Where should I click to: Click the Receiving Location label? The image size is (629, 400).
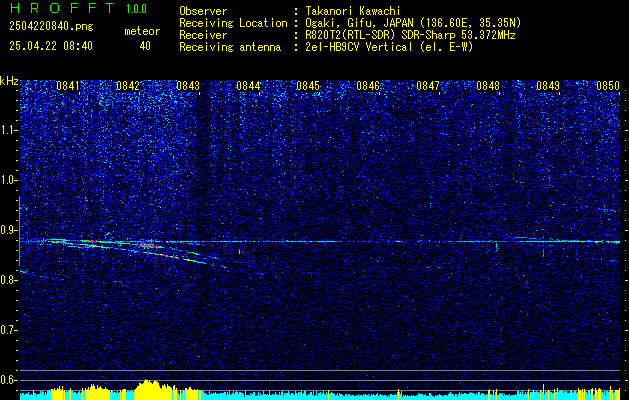(233, 23)
